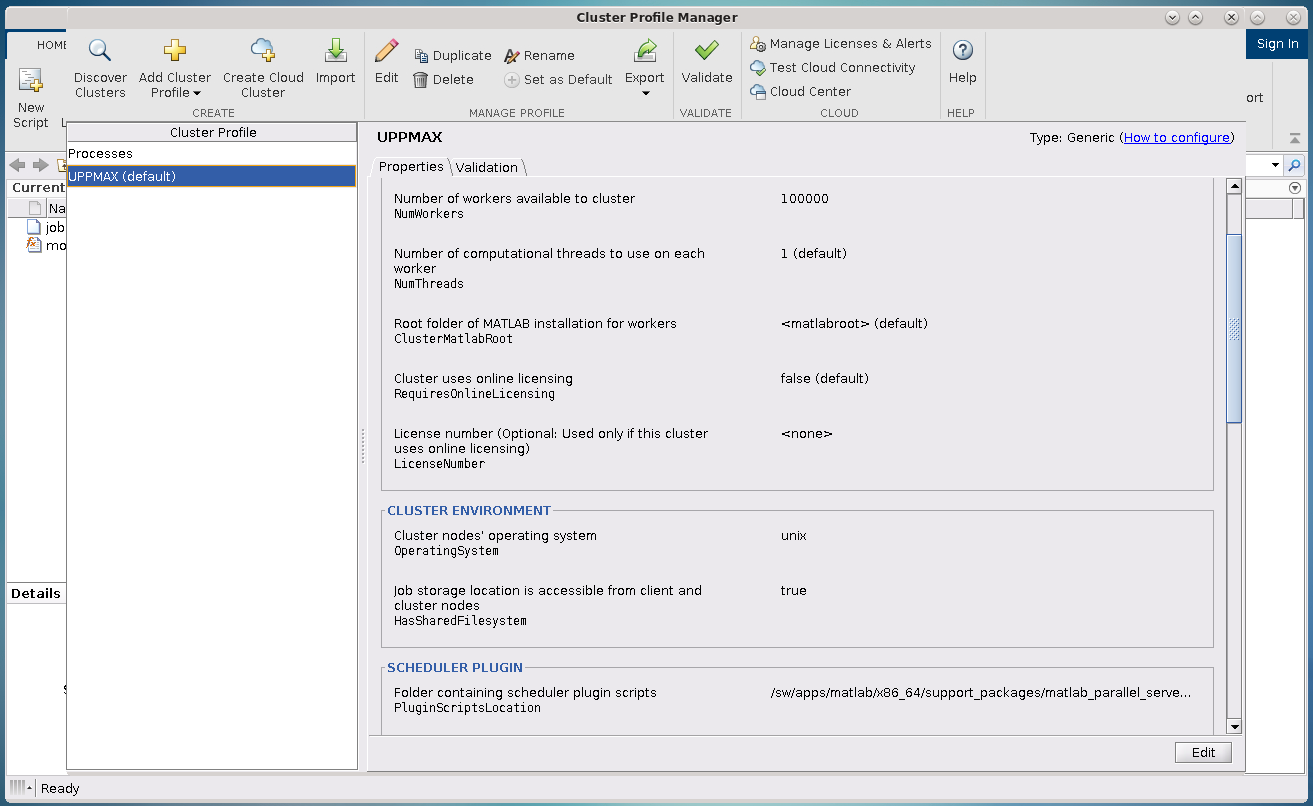Screen dimensions: 1313x806
Task: Open Manage Licenses & Alerts
Action: [841, 44]
